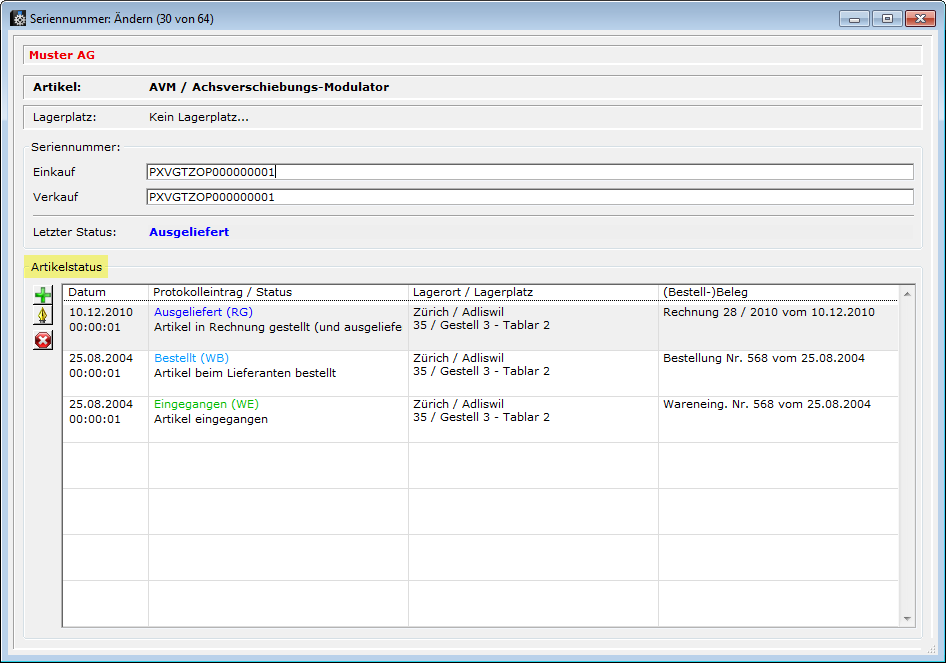Screen dimensions: 946x663
Task: Minimize the Seriennummer window
Action: [x=854, y=18]
